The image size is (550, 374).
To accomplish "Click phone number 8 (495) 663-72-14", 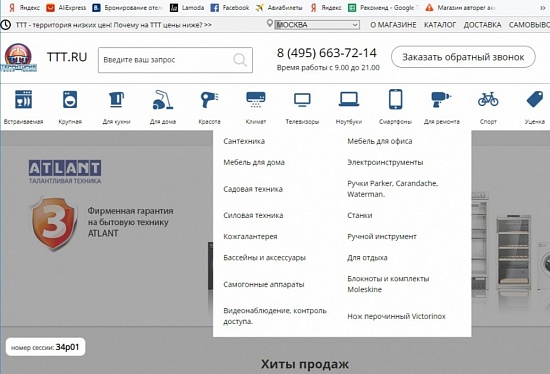I will coord(327,53).
